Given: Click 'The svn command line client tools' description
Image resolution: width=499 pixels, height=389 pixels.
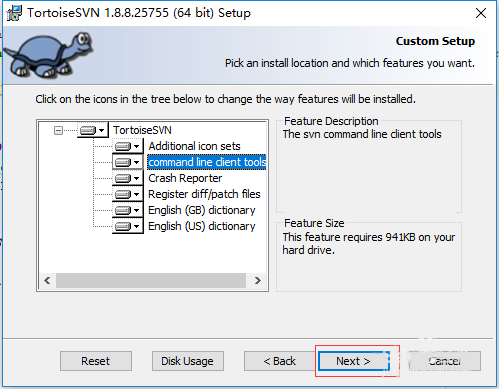Looking at the screenshot, I should [x=362, y=134].
